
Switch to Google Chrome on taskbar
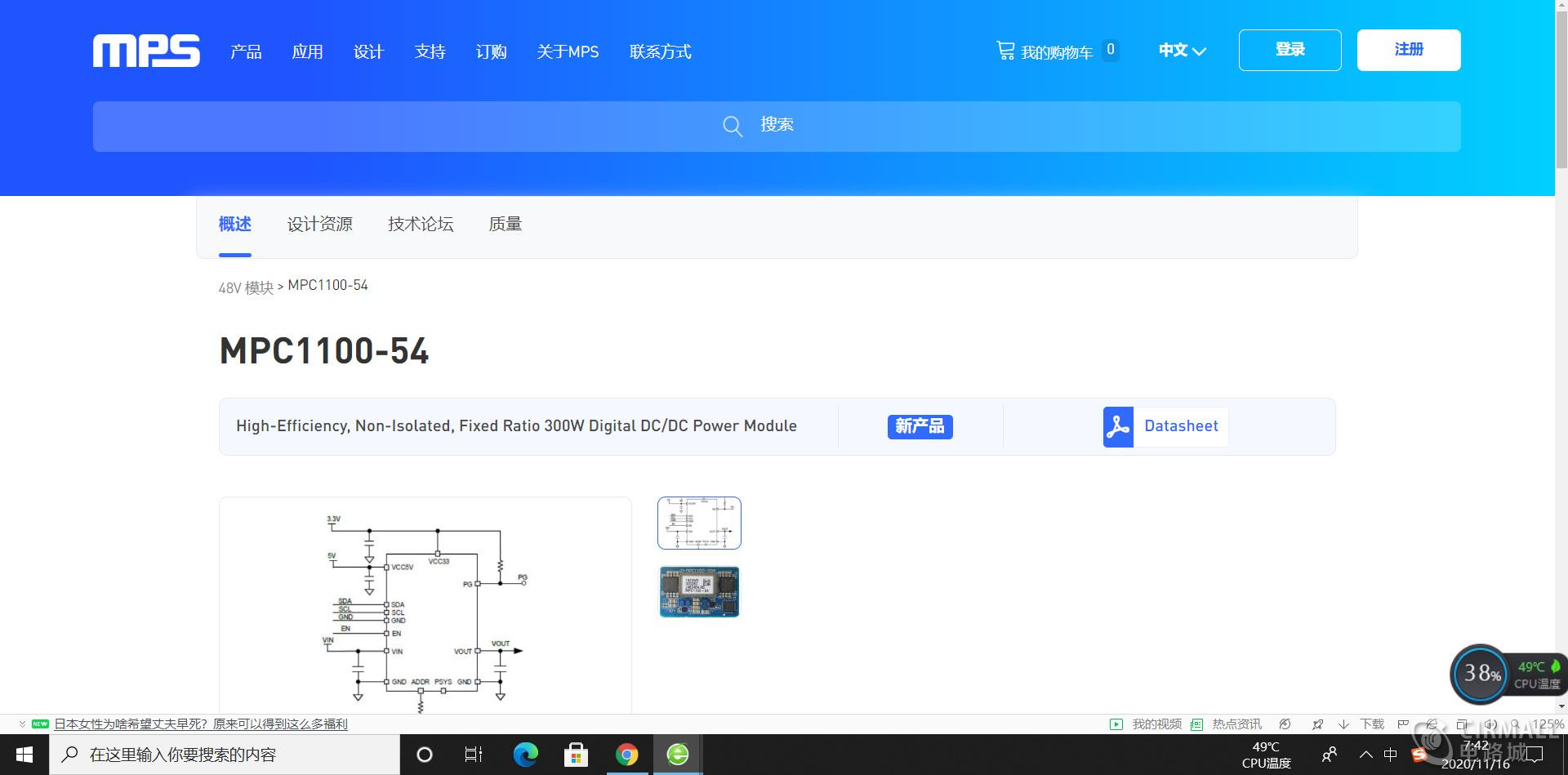(x=626, y=755)
